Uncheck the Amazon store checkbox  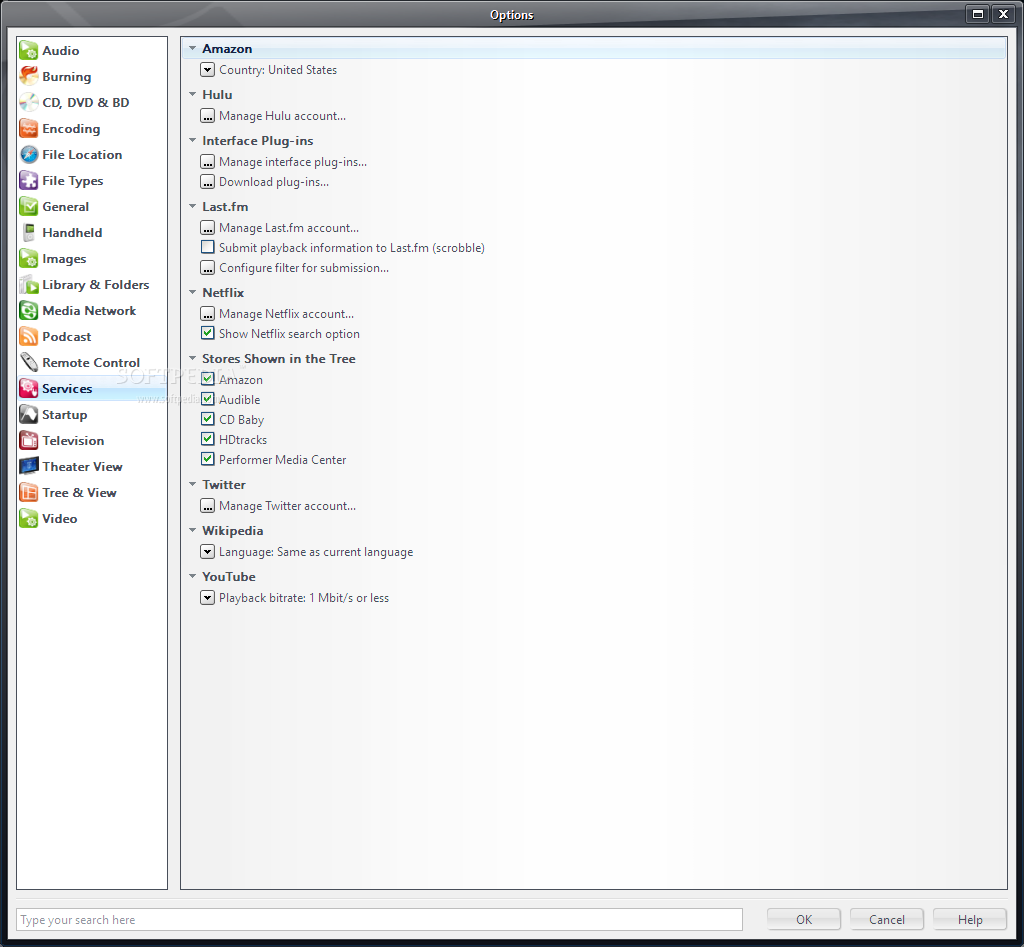click(x=208, y=379)
